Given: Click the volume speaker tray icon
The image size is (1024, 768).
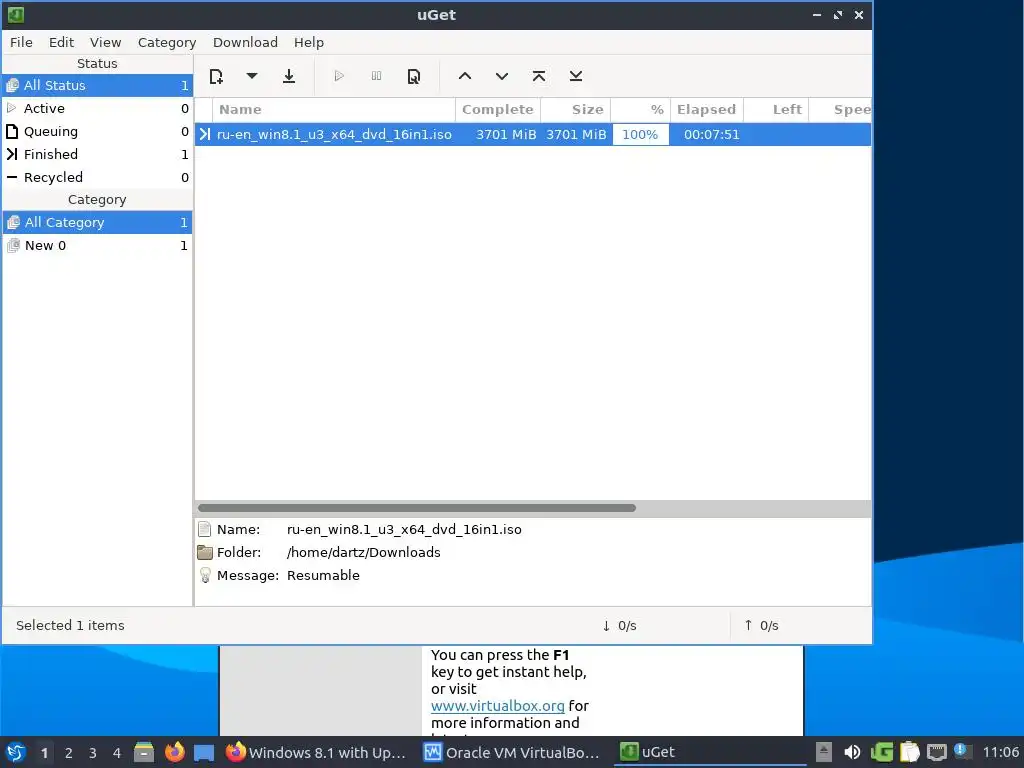Looking at the screenshot, I should (x=852, y=752).
